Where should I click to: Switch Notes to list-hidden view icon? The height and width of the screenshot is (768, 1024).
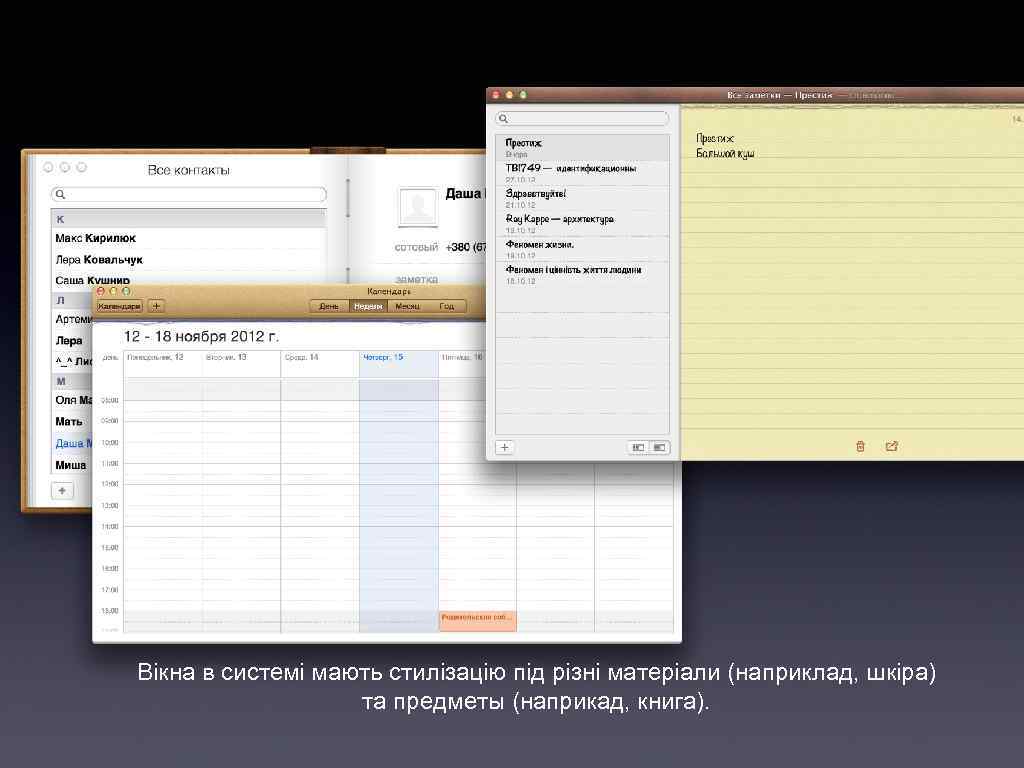click(x=638, y=447)
